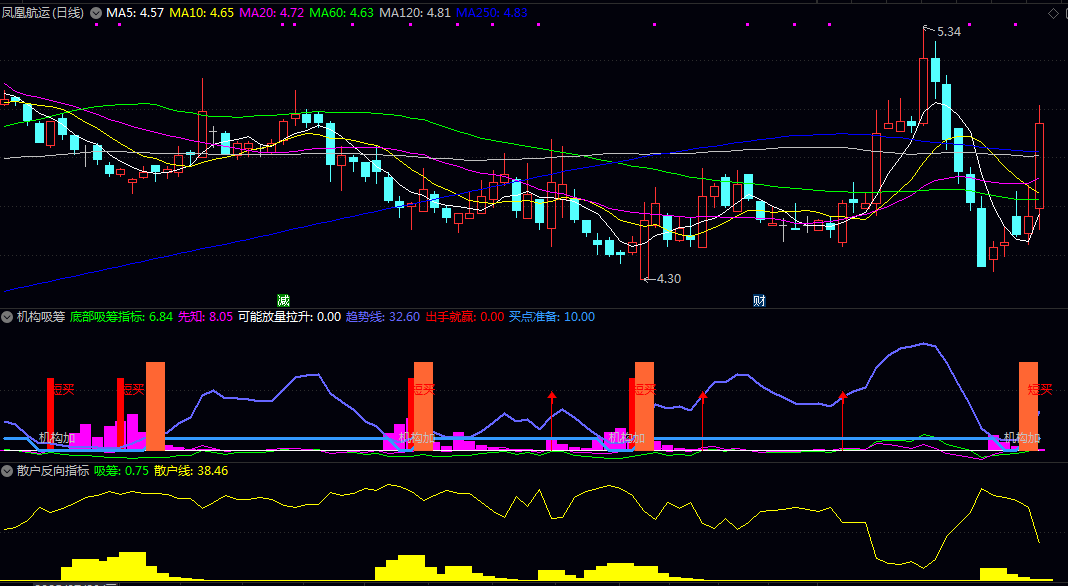Image resolution: width=1068 pixels, height=586 pixels.
Task: Click the leftmost 短买 signal label
Action: tap(63, 390)
